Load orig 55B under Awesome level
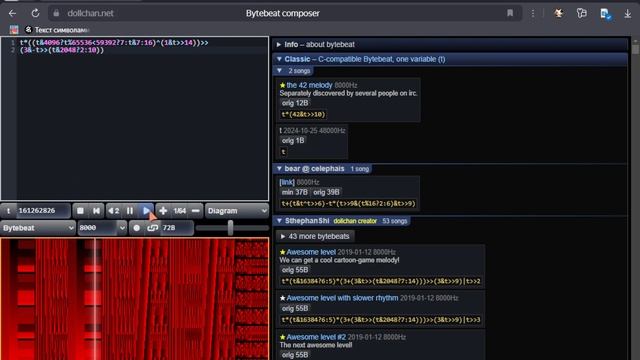 [x=295, y=270]
